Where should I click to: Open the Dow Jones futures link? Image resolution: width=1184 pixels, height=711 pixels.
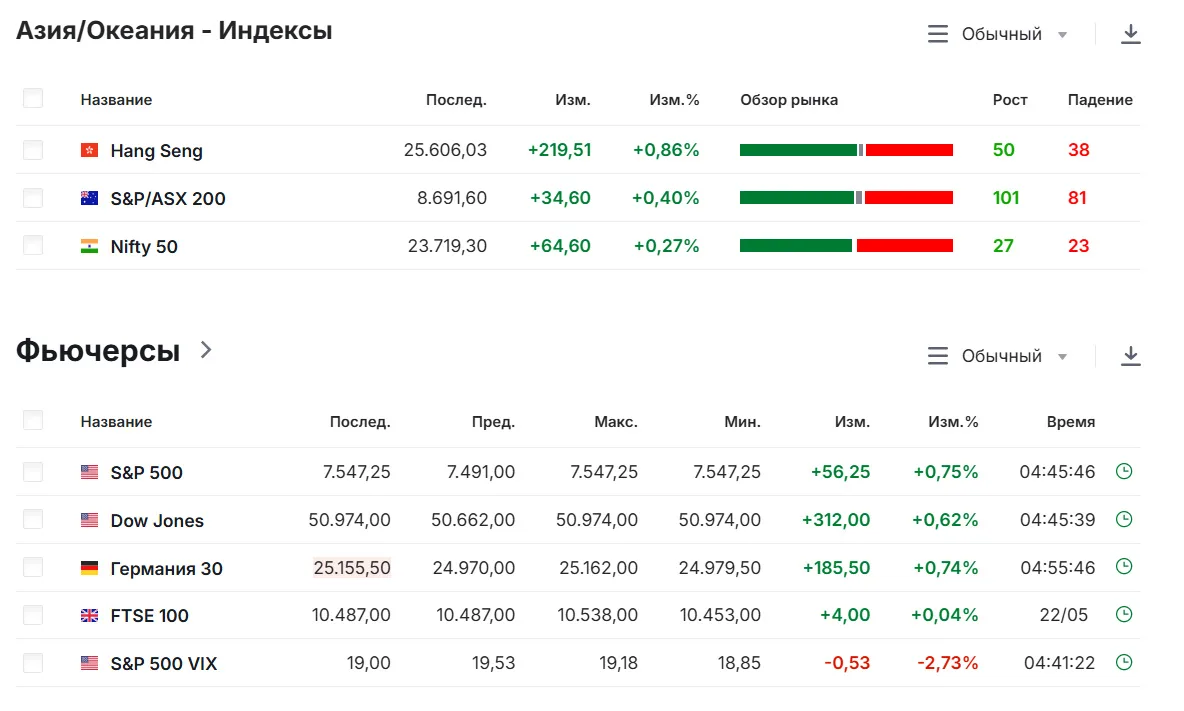click(157, 521)
